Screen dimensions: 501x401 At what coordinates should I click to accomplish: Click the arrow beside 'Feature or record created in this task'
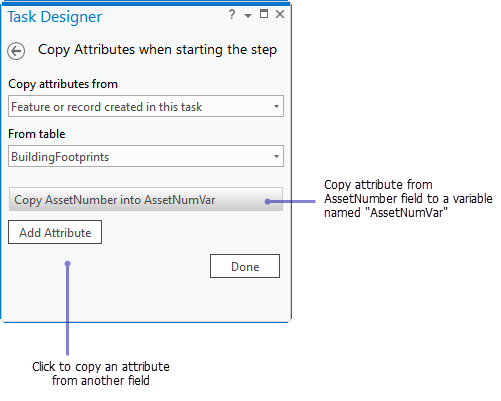[276, 107]
